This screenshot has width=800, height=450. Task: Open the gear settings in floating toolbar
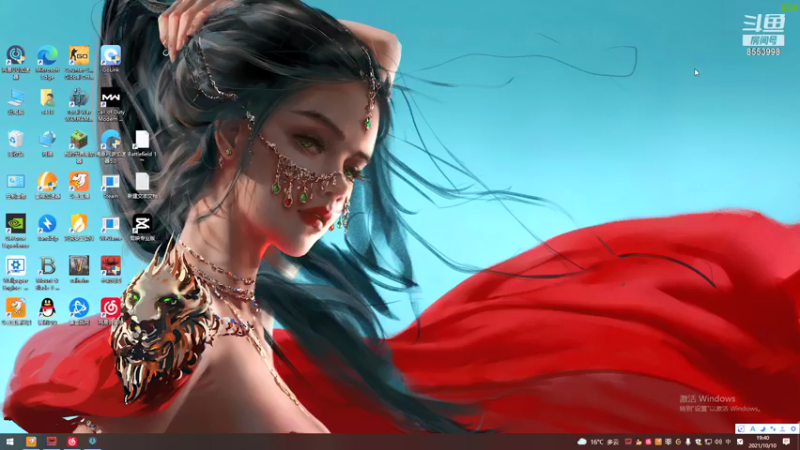pyautogui.click(x=793, y=429)
